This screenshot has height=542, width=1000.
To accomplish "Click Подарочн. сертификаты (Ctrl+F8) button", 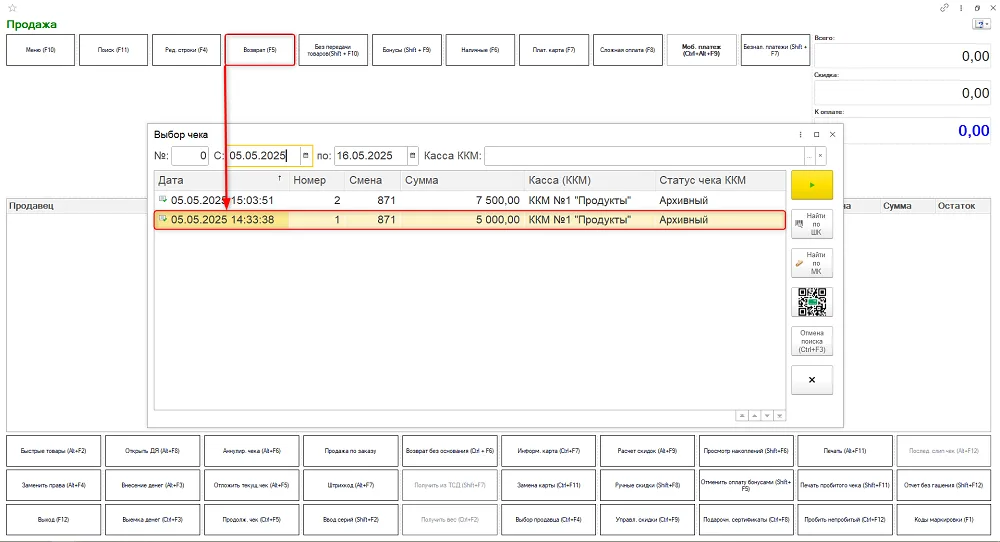I will (746, 520).
